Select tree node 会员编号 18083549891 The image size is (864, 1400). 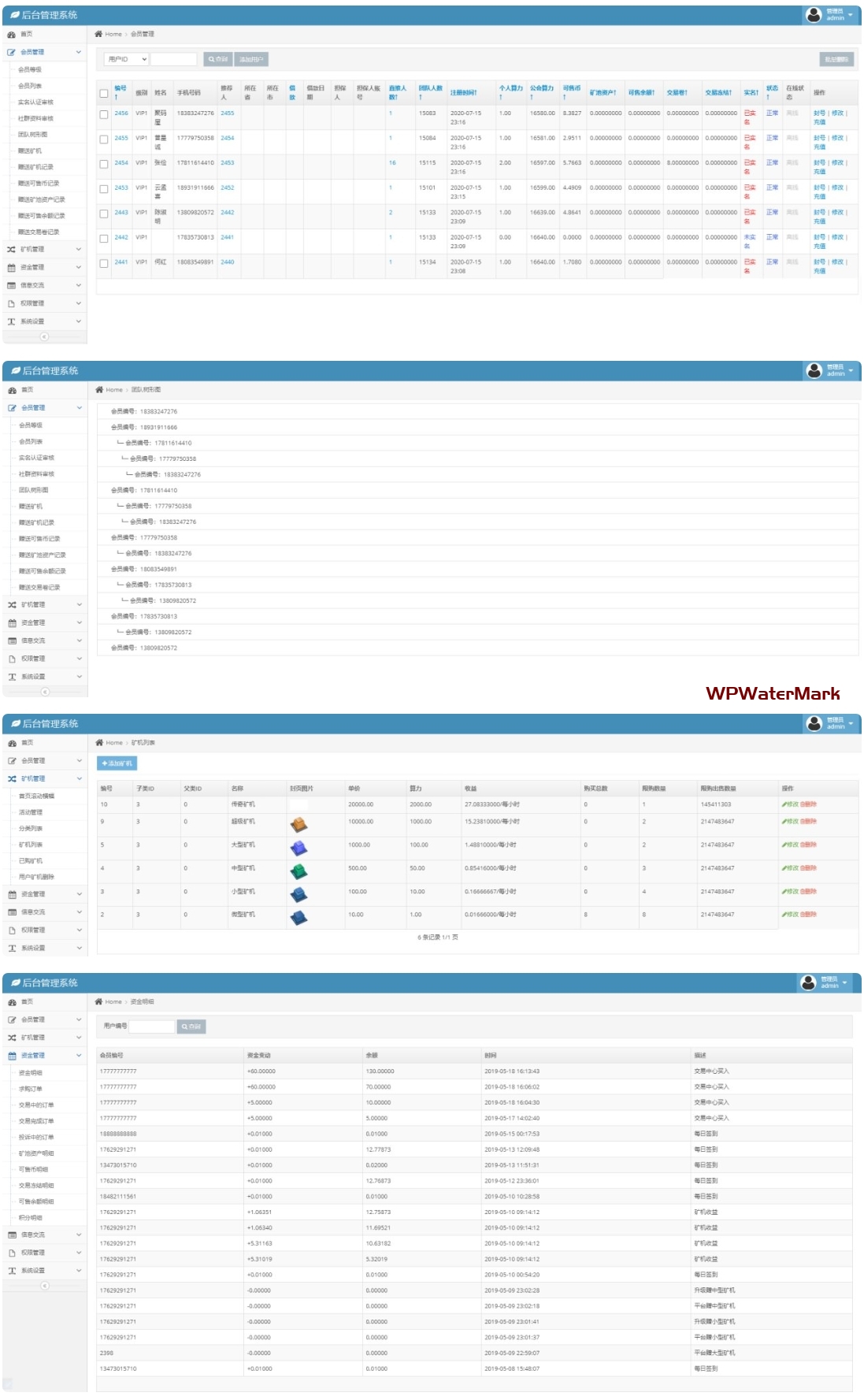pos(144,569)
